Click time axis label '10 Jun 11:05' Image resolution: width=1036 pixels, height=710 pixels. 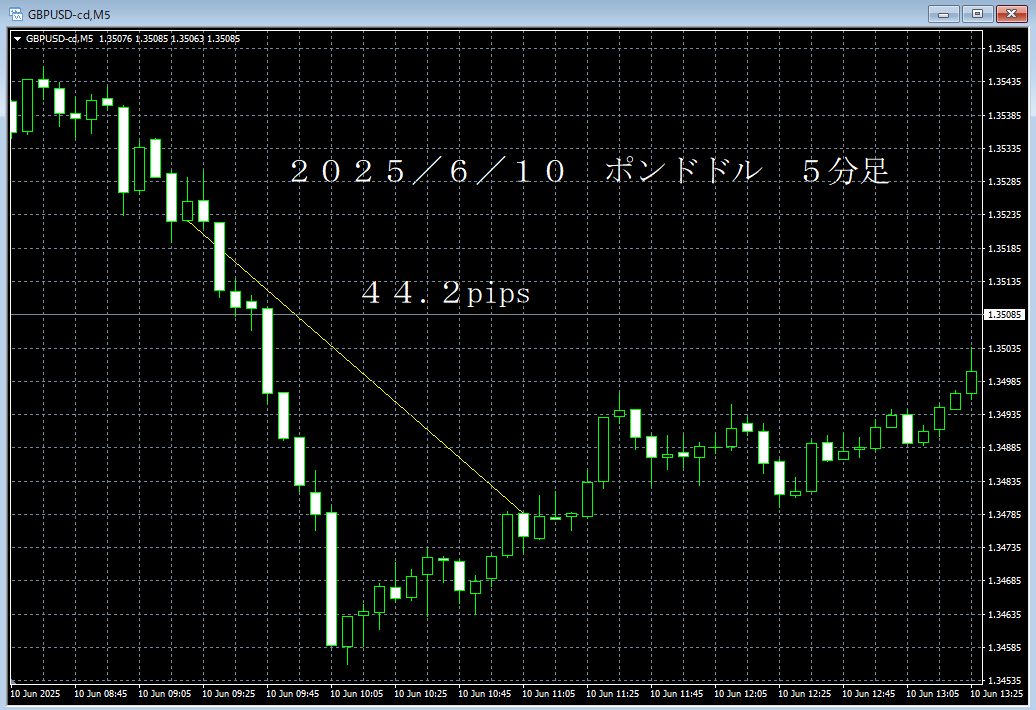click(548, 694)
